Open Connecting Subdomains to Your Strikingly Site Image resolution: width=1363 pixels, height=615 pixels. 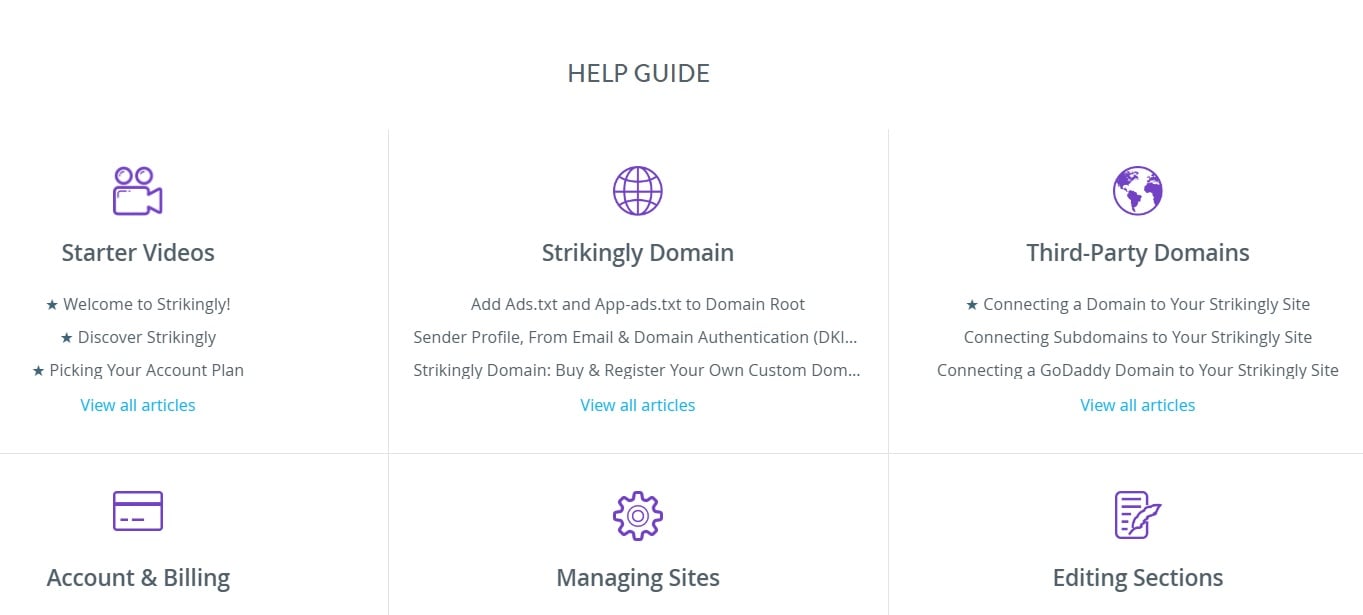coord(1138,337)
